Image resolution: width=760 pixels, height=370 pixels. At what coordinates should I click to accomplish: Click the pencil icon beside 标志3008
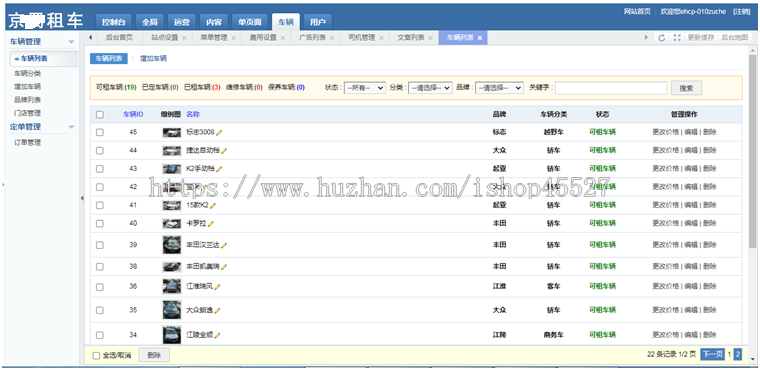click(x=219, y=132)
